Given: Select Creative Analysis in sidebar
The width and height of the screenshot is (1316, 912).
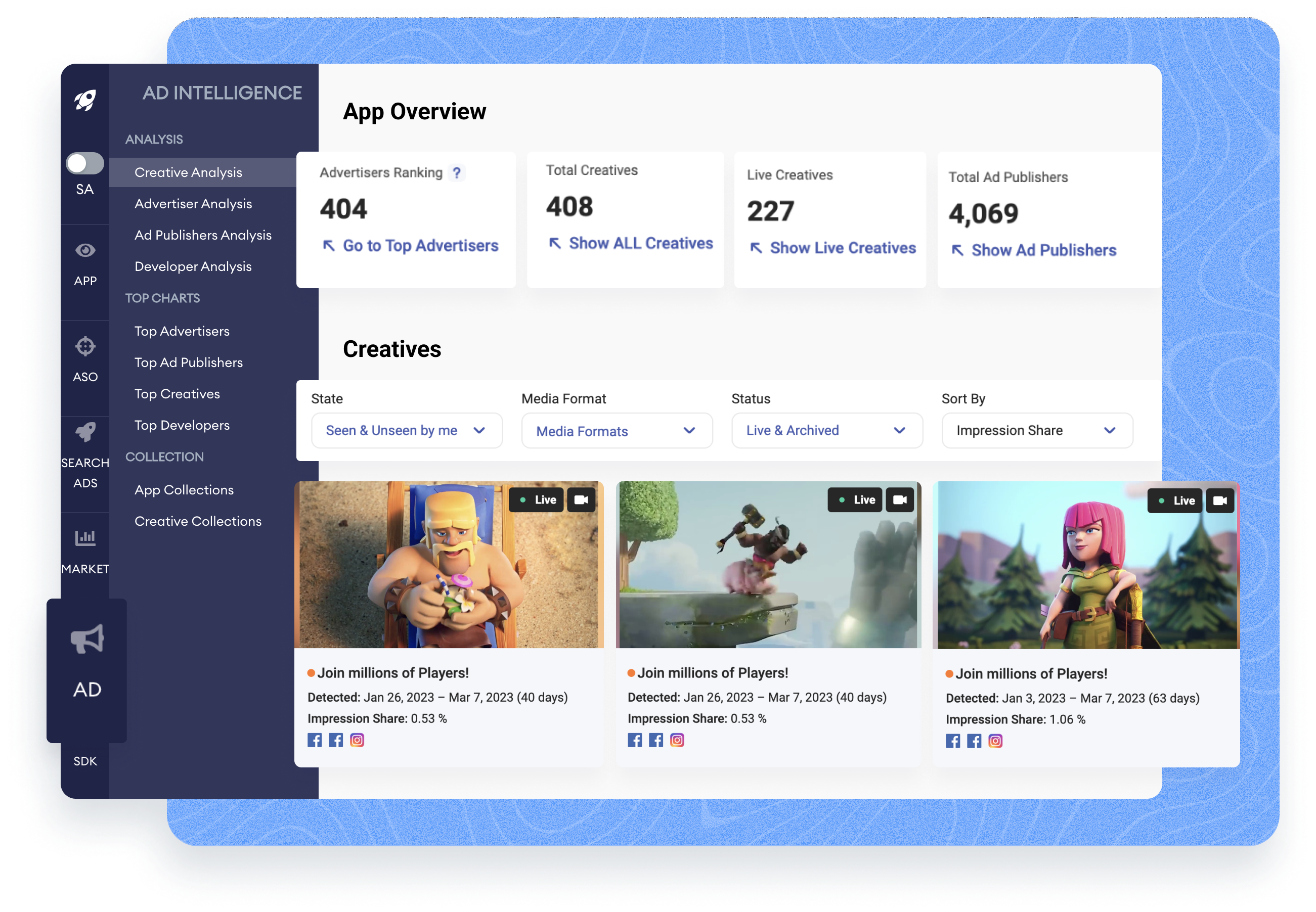Looking at the screenshot, I should tap(202, 172).
